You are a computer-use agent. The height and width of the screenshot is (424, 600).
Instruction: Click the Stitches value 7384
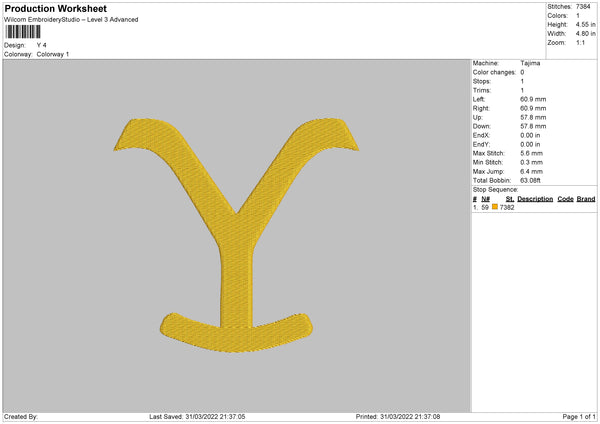coord(583,7)
